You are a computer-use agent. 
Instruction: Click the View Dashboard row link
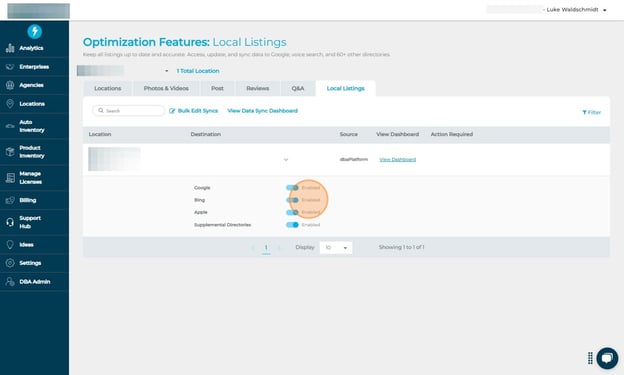[398, 160]
